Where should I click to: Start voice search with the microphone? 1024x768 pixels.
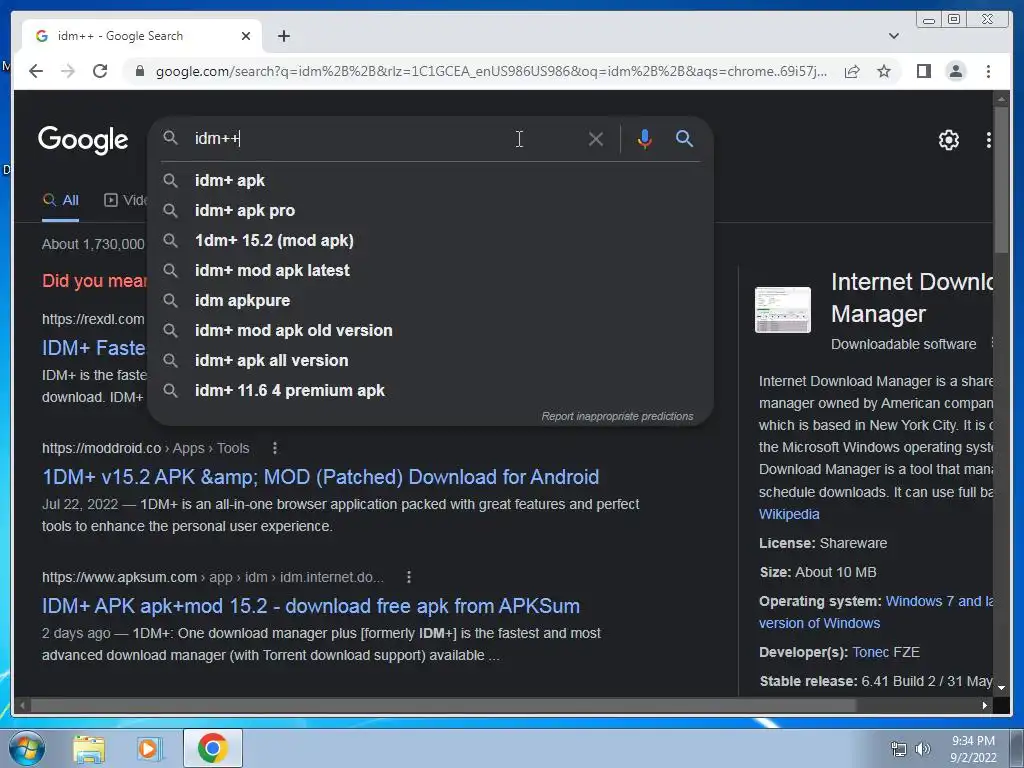tap(645, 138)
